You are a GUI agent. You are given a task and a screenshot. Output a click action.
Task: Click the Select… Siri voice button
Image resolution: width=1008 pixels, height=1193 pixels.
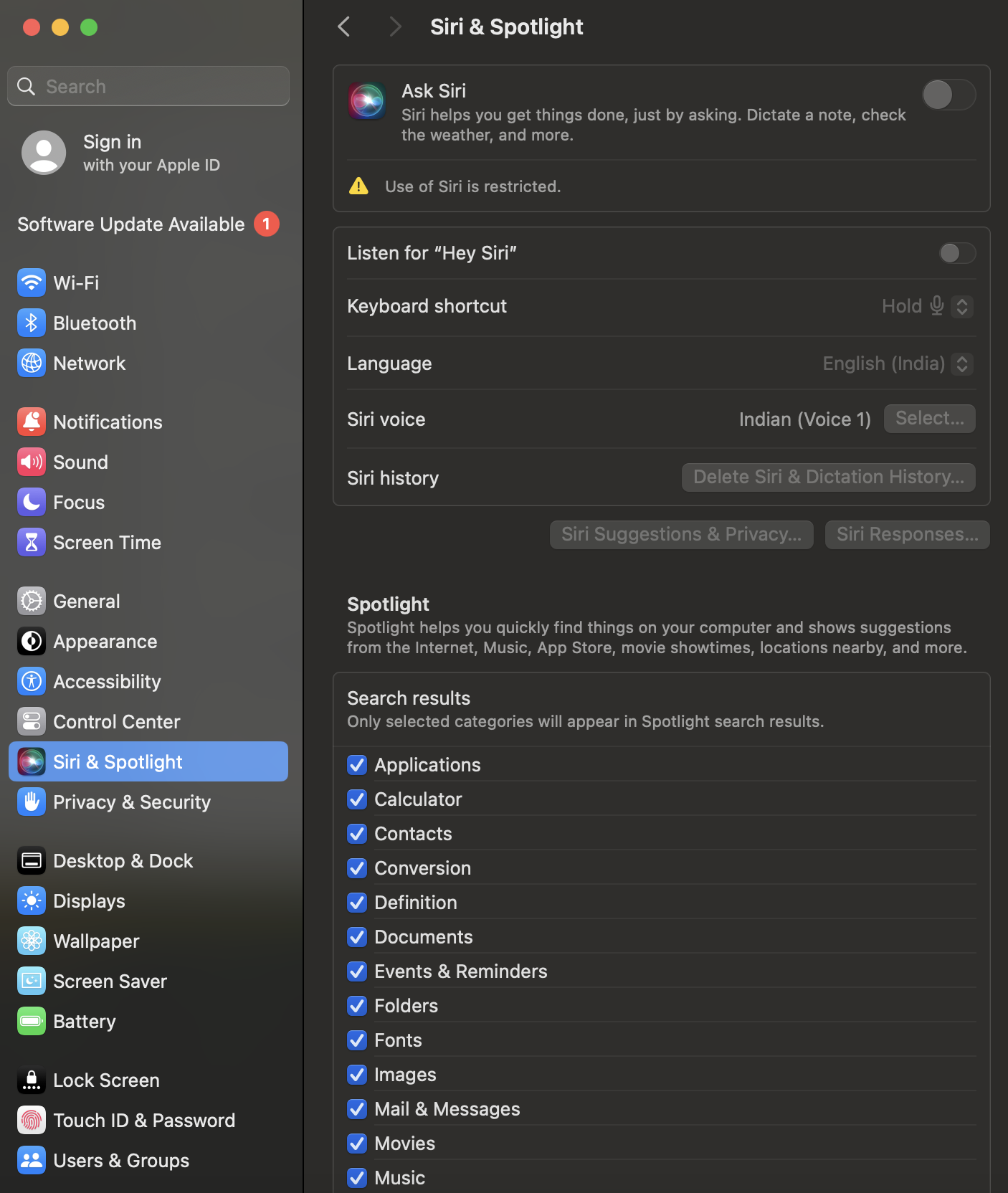930,419
